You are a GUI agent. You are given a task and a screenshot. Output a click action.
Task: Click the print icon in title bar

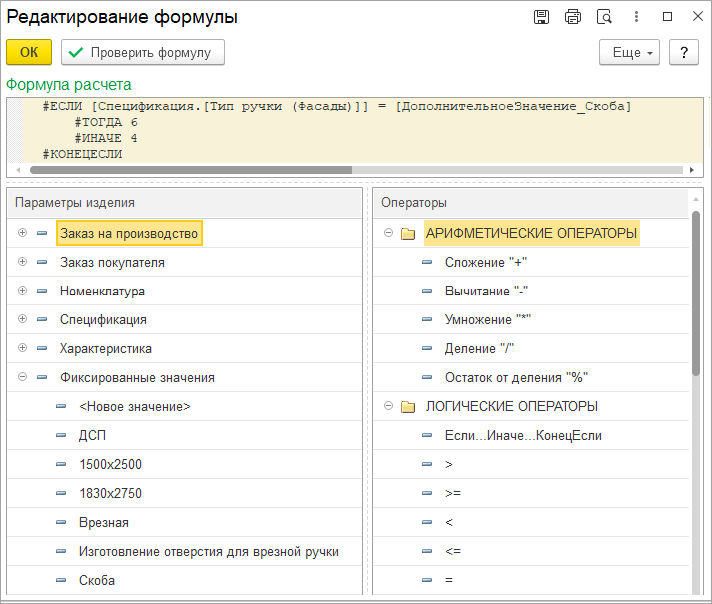point(572,17)
